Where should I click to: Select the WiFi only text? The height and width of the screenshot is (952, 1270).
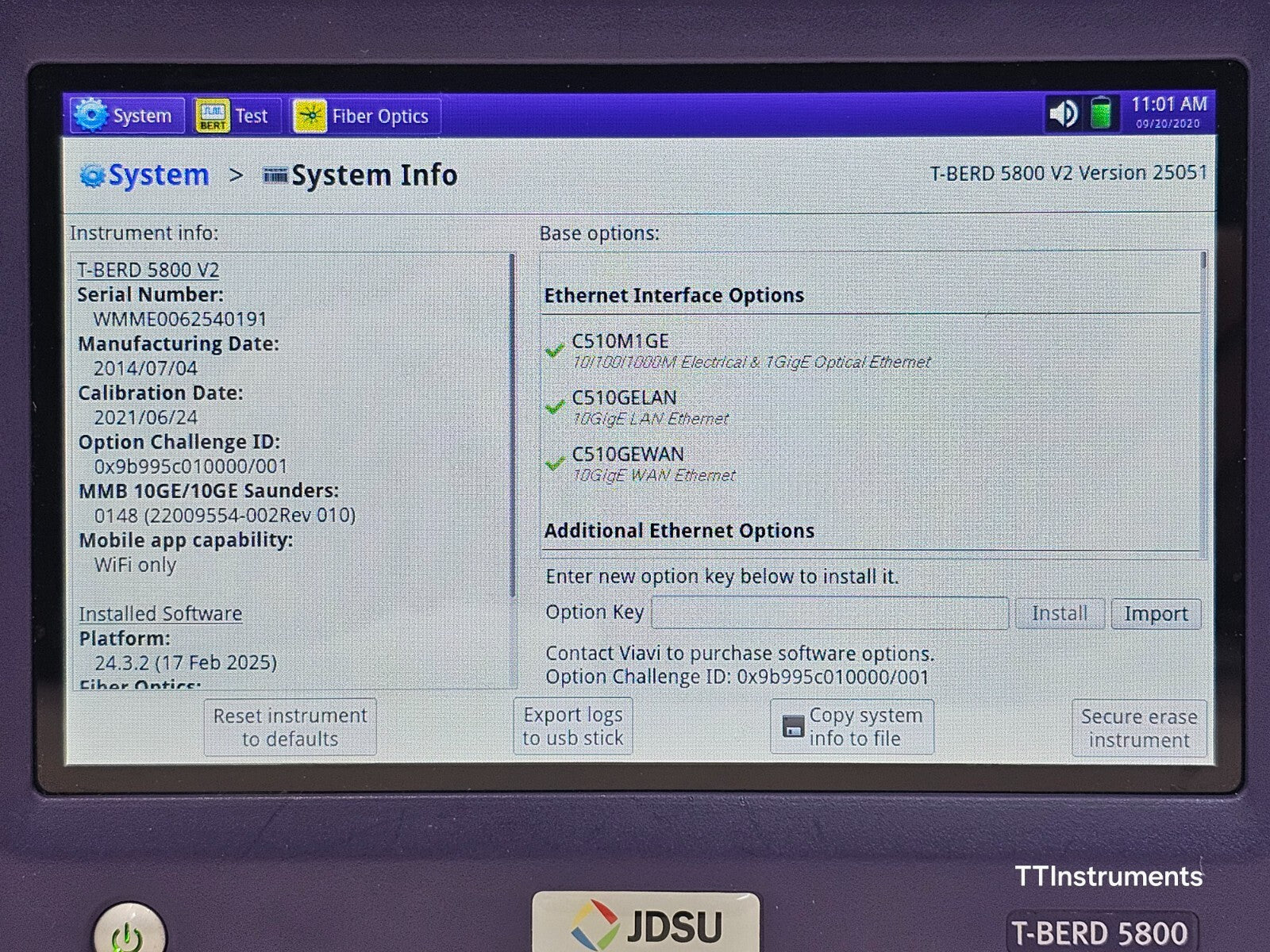pos(135,565)
